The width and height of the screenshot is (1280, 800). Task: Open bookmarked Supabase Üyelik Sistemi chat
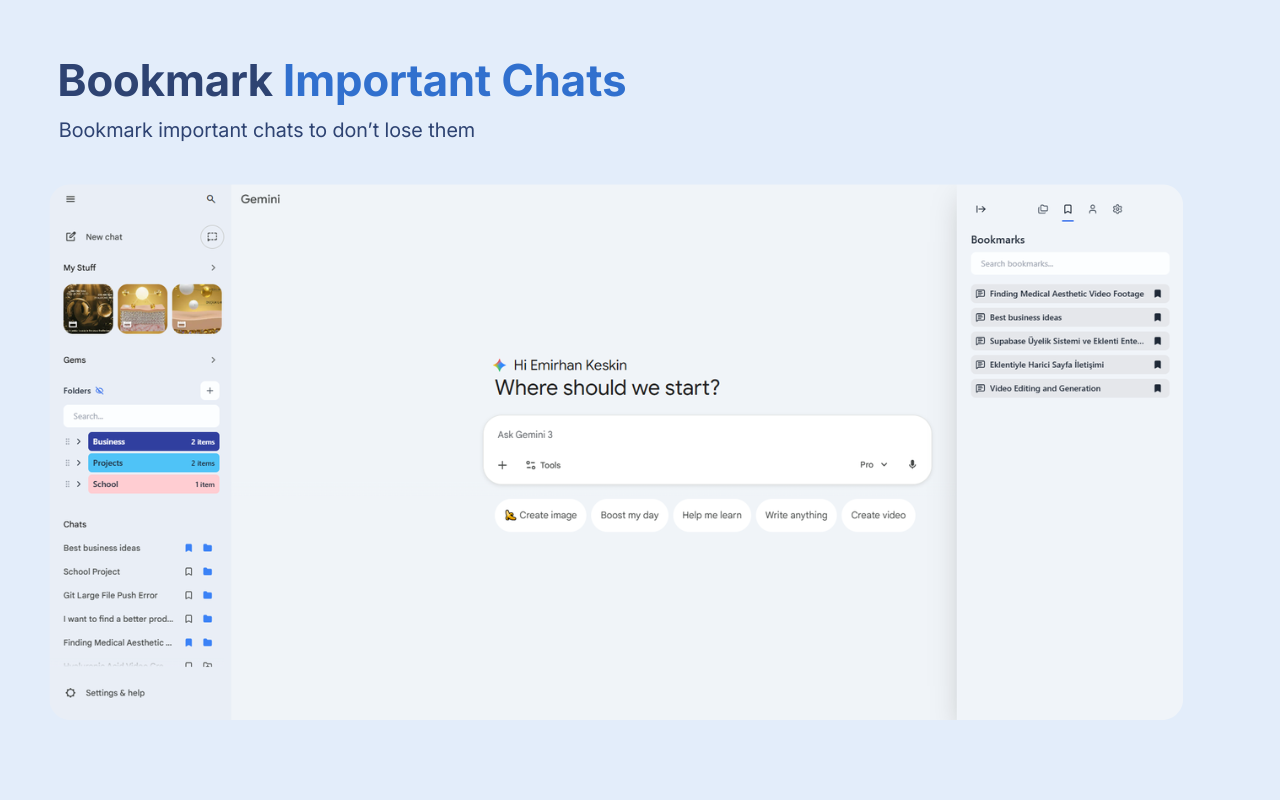1070,341
